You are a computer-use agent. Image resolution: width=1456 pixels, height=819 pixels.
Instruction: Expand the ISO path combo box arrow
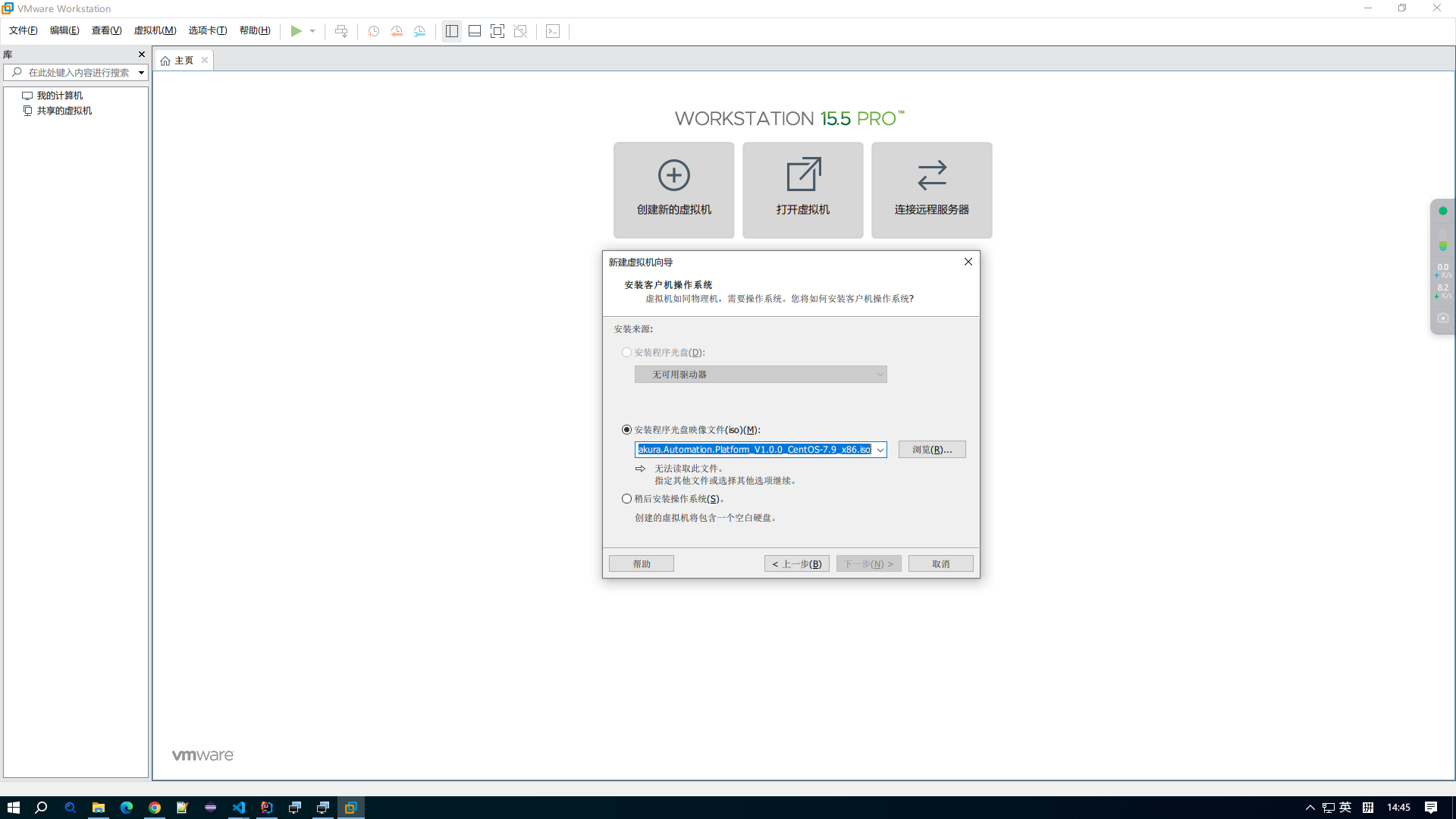(880, 450)
